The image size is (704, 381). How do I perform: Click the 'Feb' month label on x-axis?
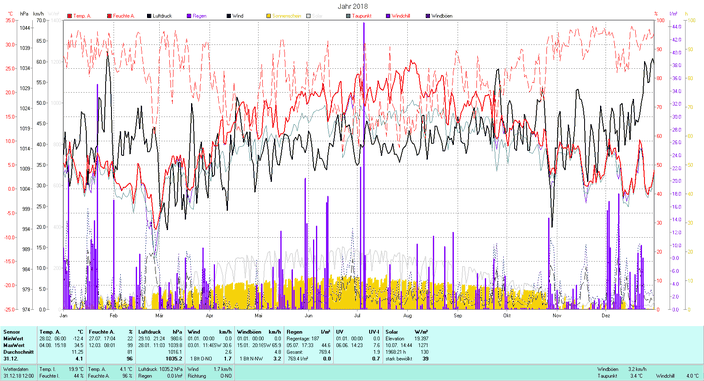coord(113,315)
